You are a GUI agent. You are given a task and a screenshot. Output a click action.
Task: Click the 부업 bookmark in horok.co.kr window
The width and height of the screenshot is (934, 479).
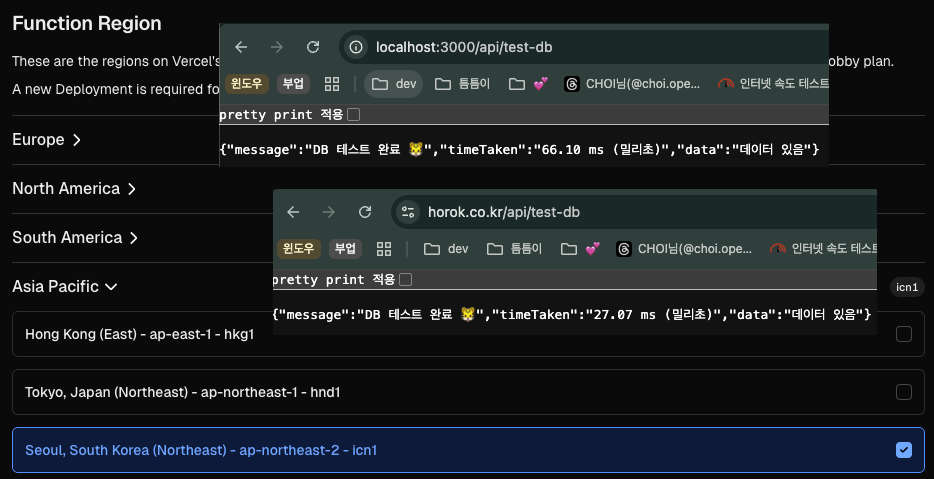pyautogui.click(x=345, y=248)
